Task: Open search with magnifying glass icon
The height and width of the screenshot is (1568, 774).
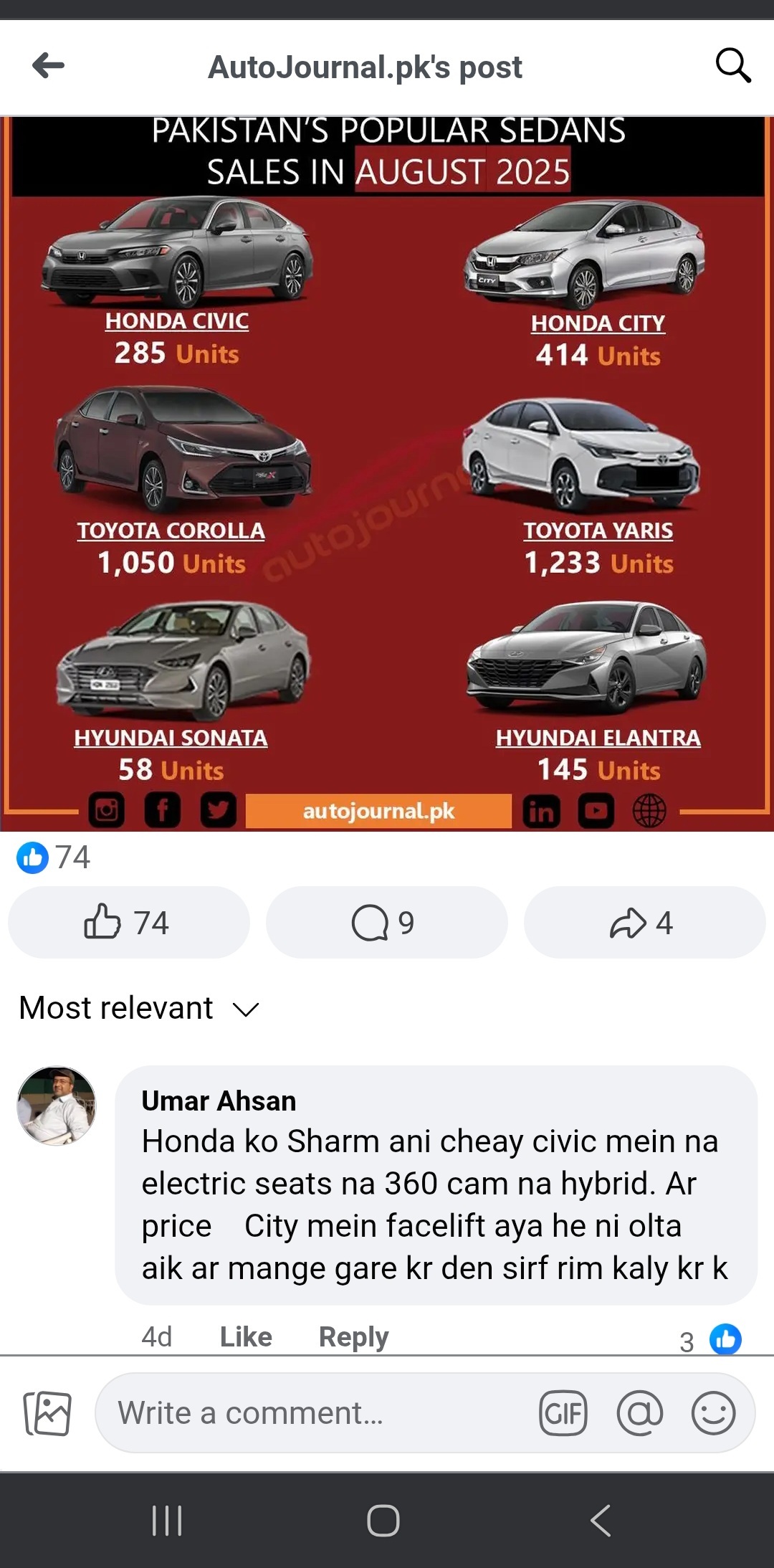Action: [x=733, y=66]
